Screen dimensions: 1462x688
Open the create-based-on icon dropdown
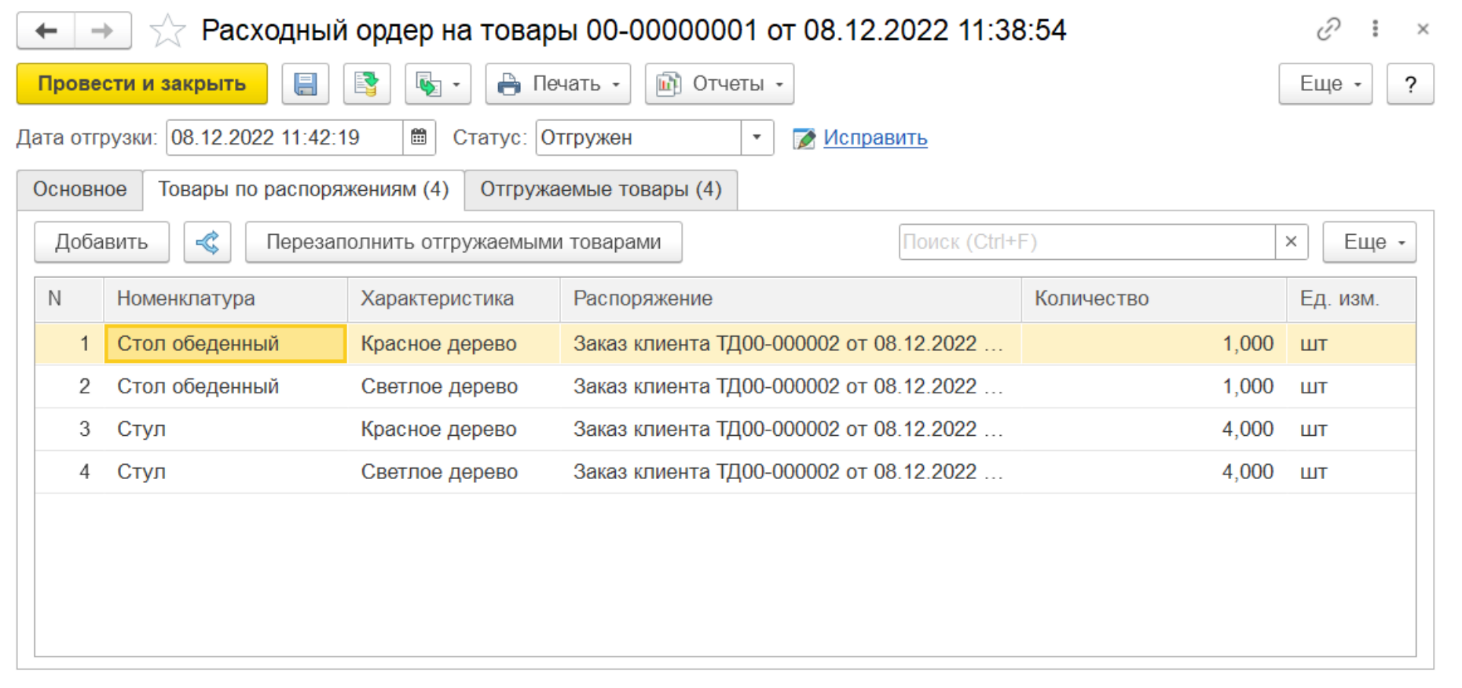pos(438,85)
